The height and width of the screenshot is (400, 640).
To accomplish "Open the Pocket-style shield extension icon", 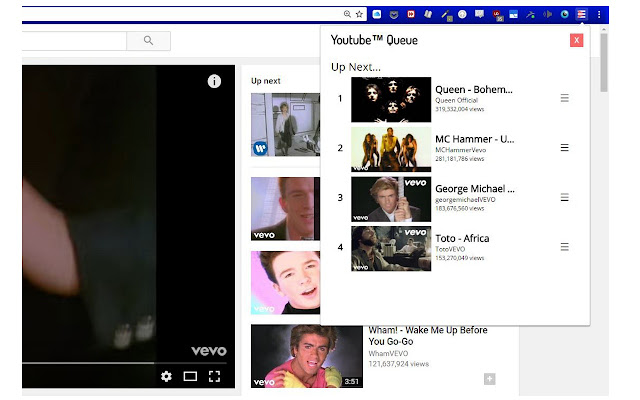I will 394,15.
